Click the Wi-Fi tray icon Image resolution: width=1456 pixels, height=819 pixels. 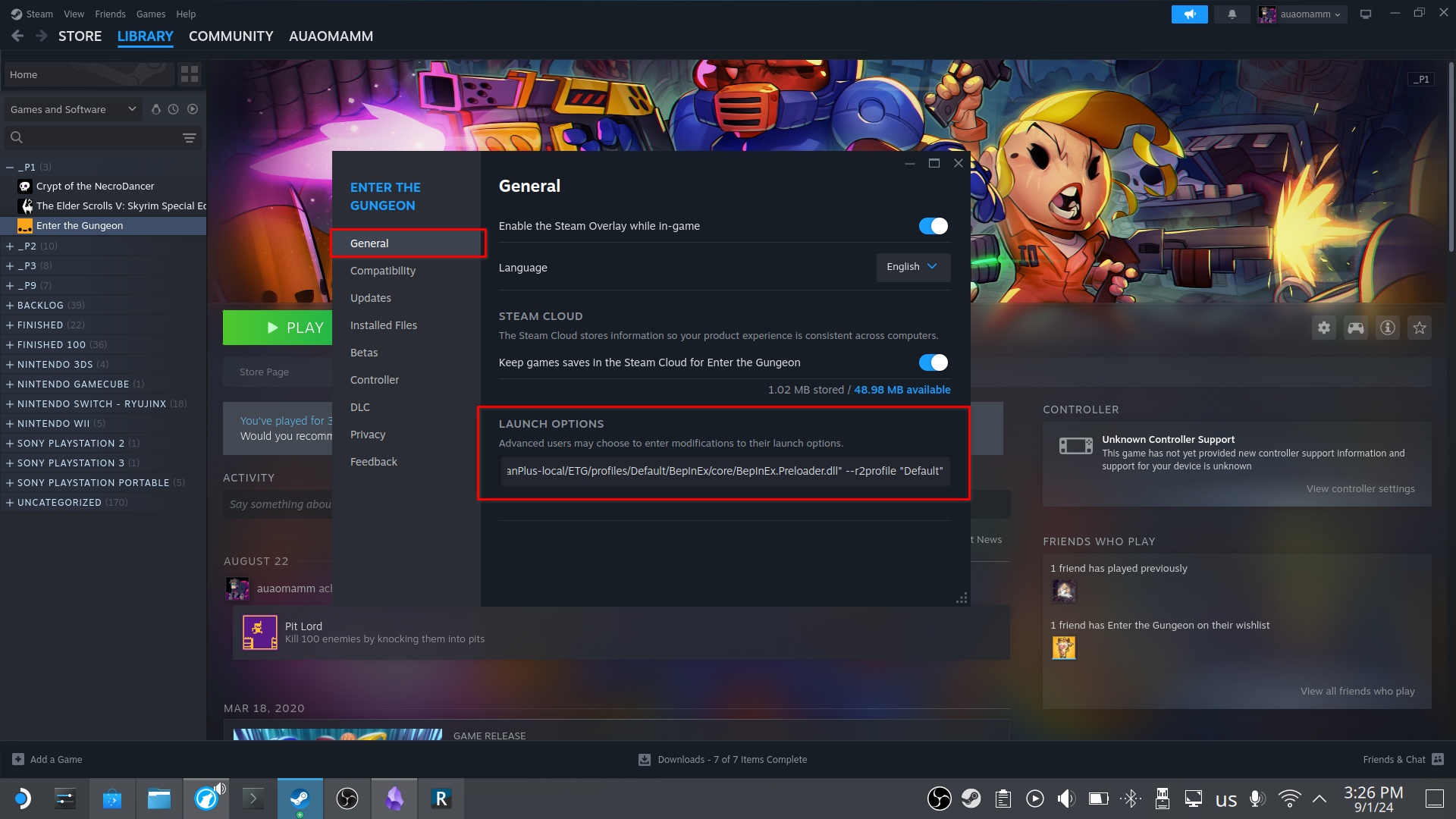[1289, 799]
